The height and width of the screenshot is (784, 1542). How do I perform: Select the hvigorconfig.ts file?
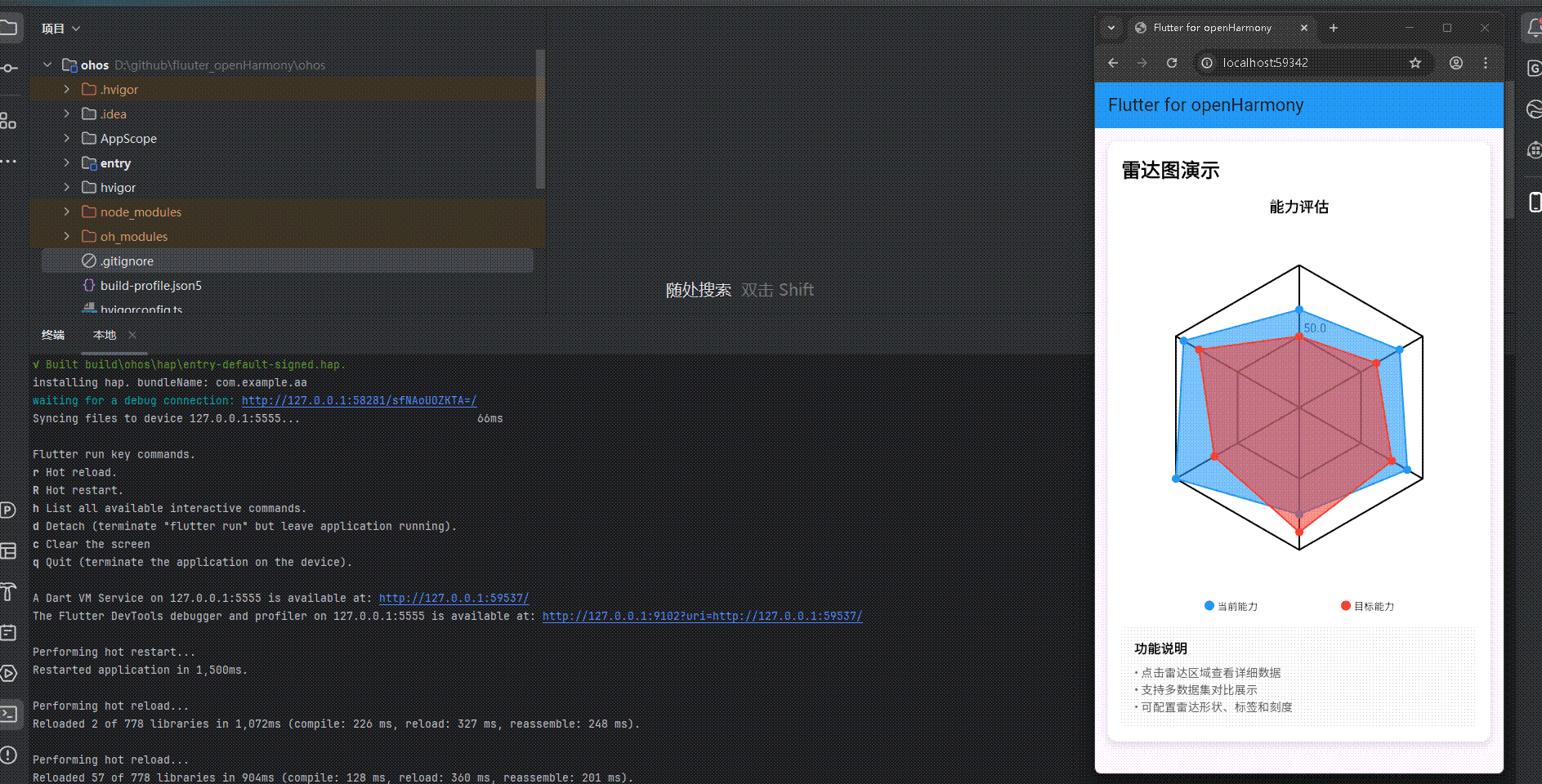click(x=288, y=308)
